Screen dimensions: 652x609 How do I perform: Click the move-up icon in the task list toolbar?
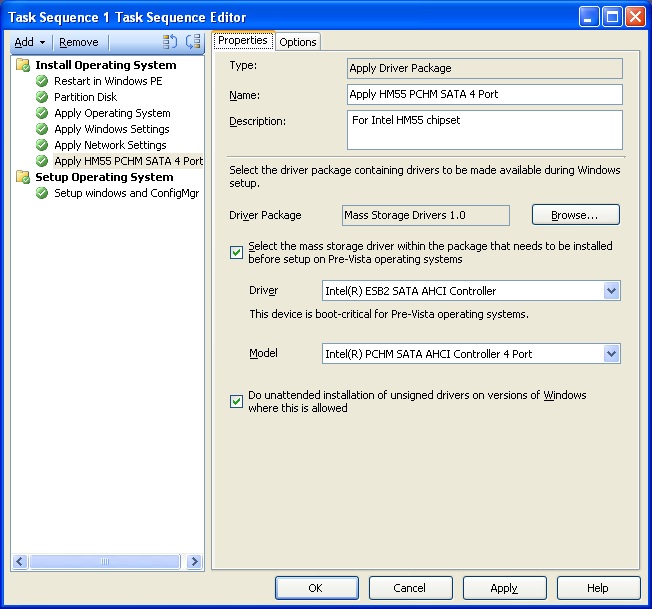pyautogui.click(x=170, y=42)
